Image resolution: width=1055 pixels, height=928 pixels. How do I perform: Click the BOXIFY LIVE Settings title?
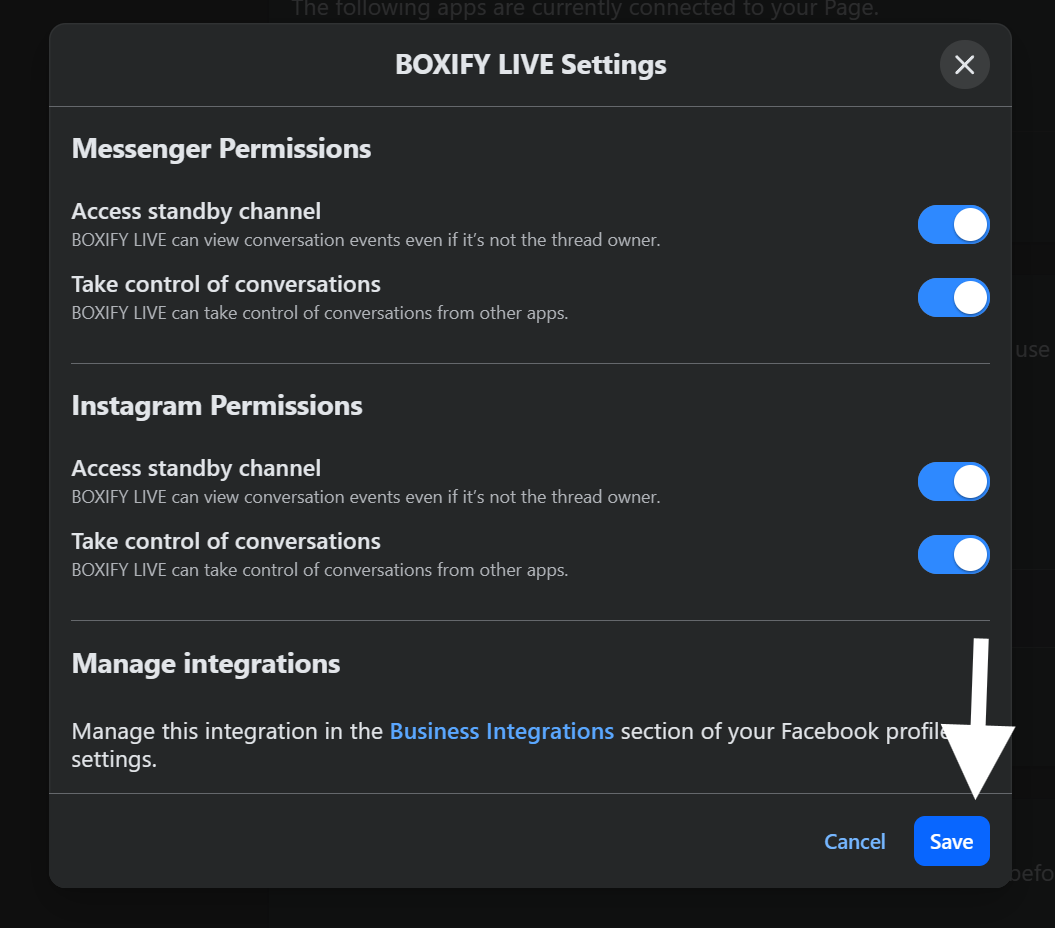530,65
